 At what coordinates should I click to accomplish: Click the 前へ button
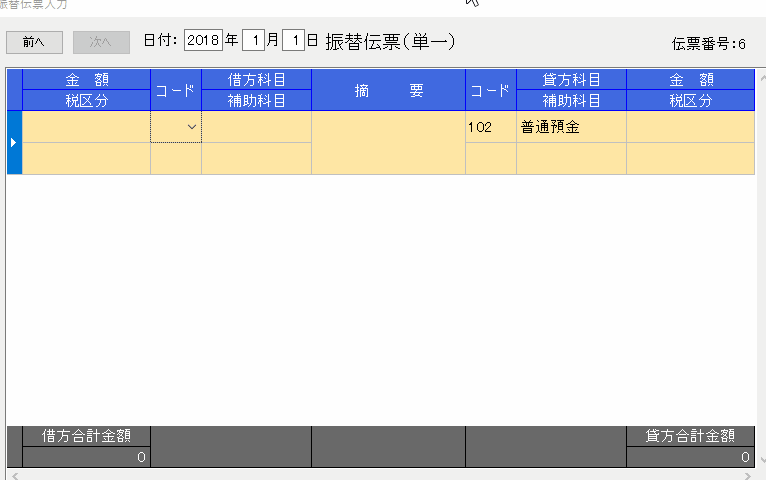34,42
